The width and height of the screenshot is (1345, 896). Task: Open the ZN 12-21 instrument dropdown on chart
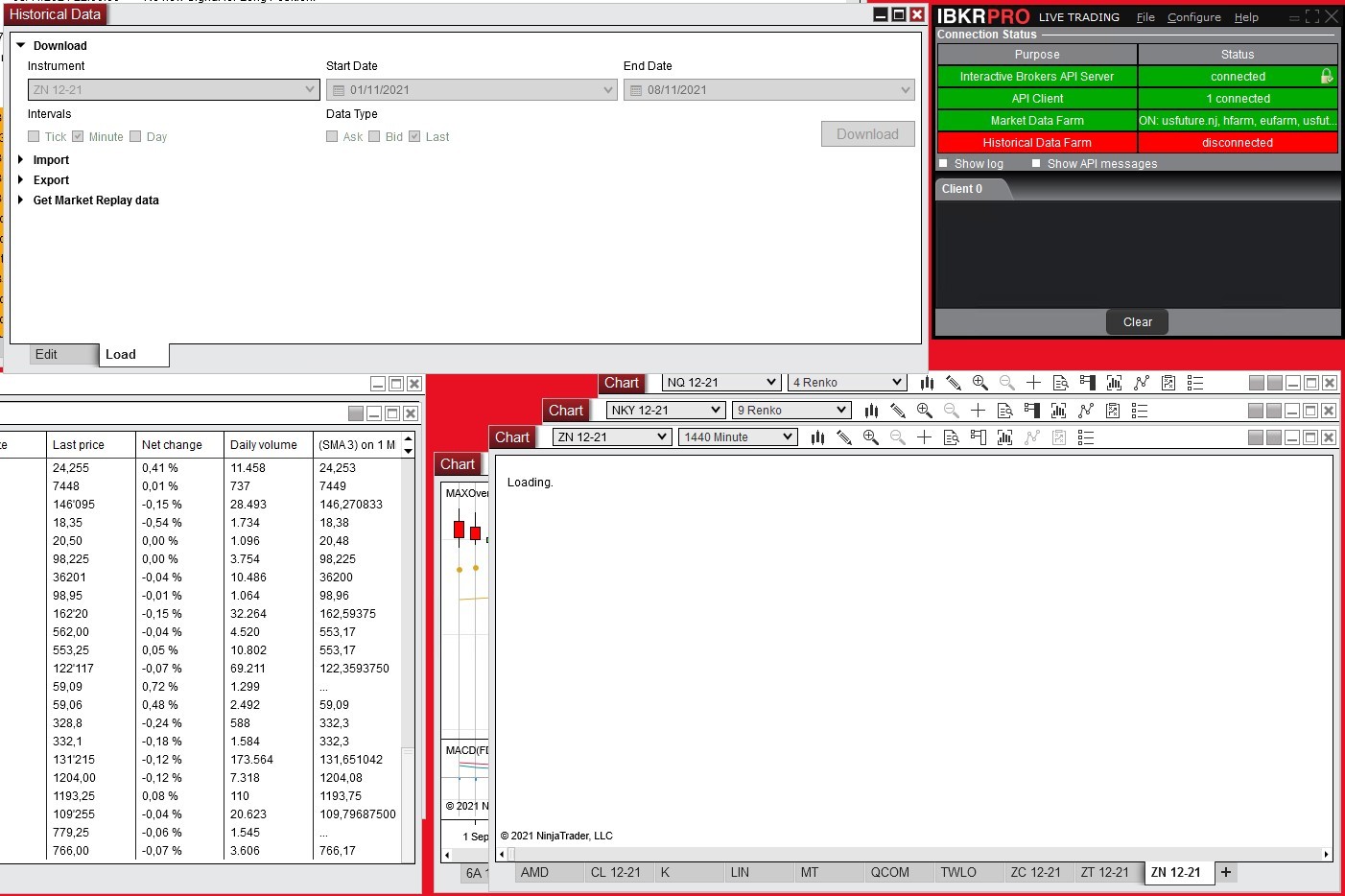click(612, 437)
